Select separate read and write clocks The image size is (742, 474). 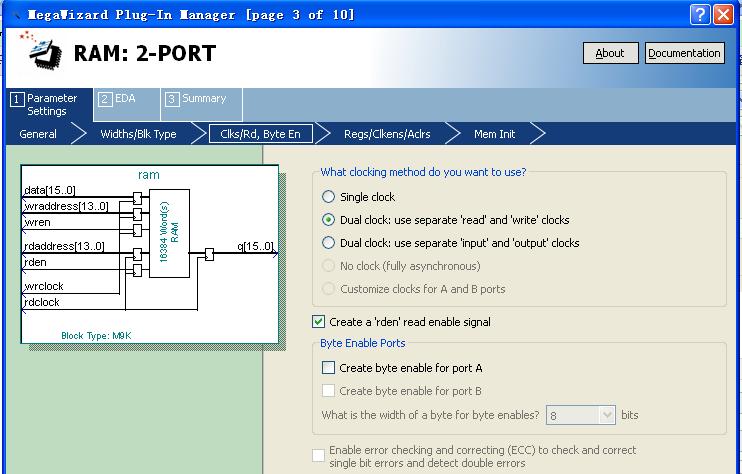[328, 220]
